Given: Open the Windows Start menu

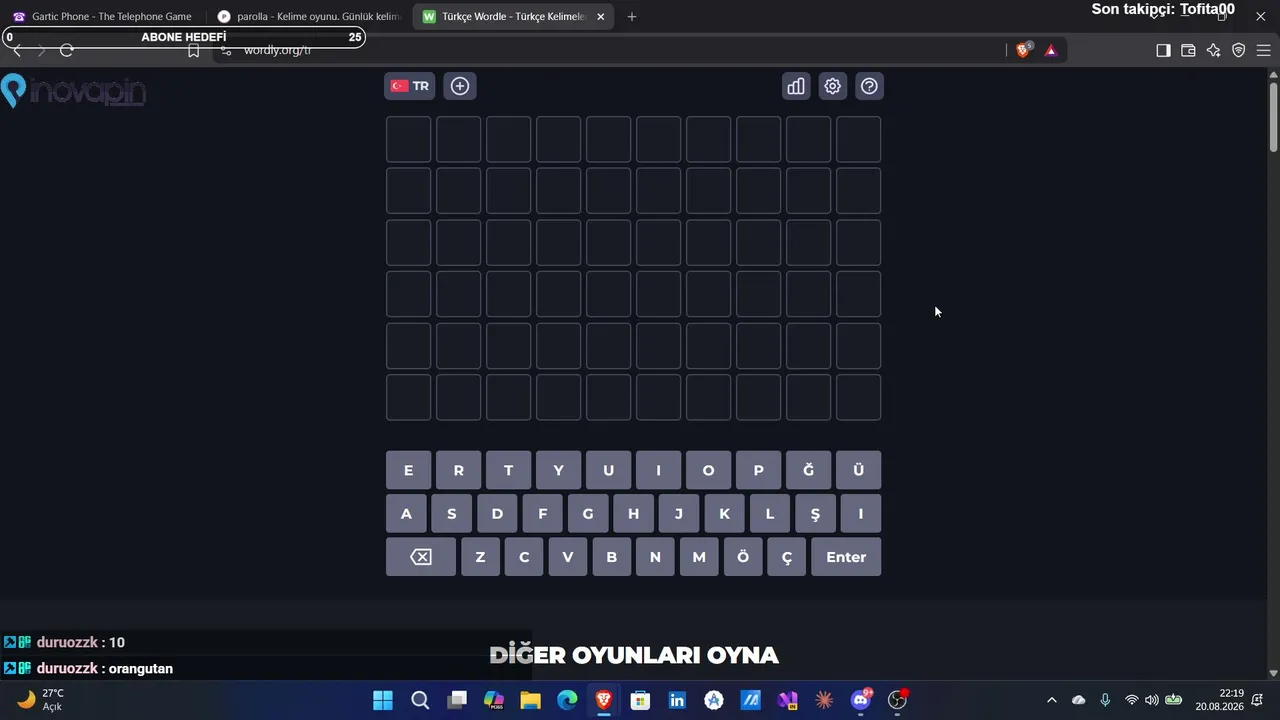Looking at the screenshot, I should (x=383, y=700).
